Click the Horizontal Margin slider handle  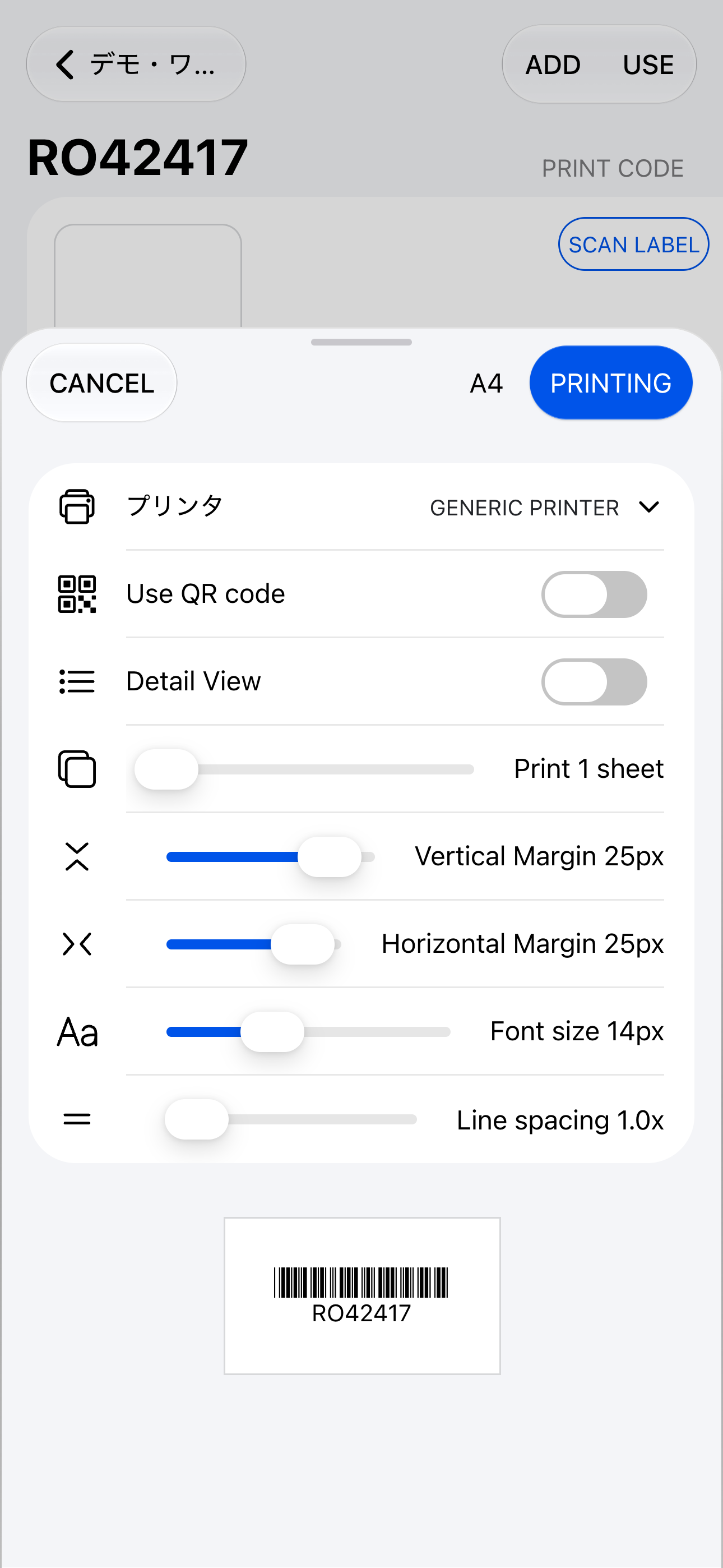303,945
